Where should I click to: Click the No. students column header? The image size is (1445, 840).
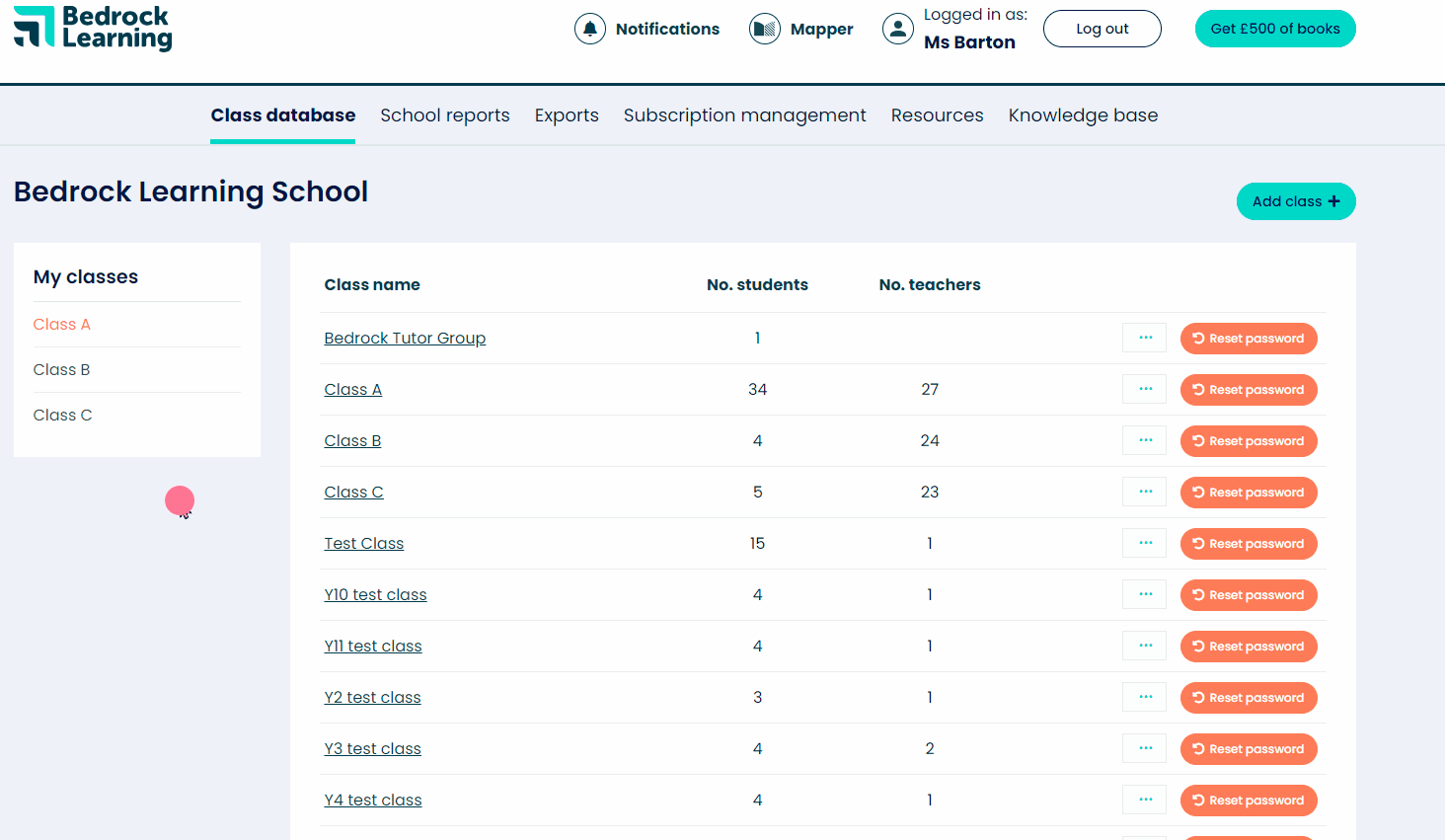point(757,285)
